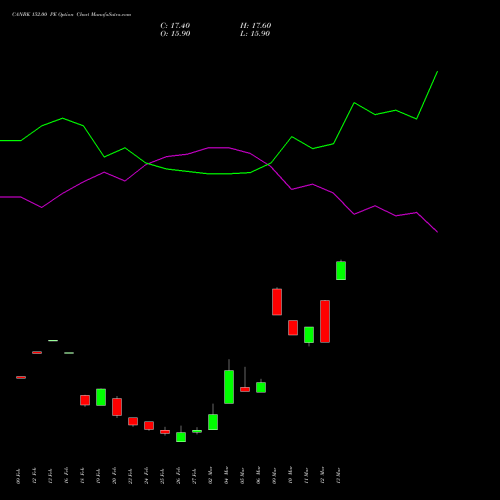Select the high value 'H: 17.60'
The image size is (500, 500).
[x=255, y=26]
